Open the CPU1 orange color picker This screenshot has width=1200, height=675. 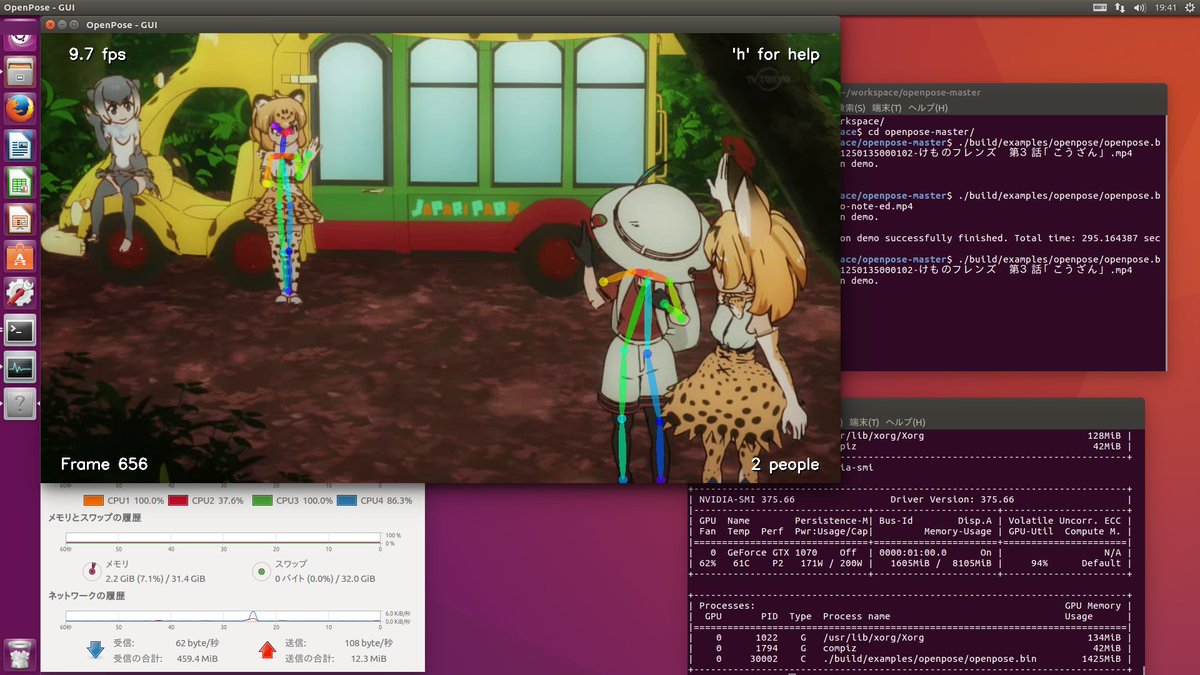[95, 500]
